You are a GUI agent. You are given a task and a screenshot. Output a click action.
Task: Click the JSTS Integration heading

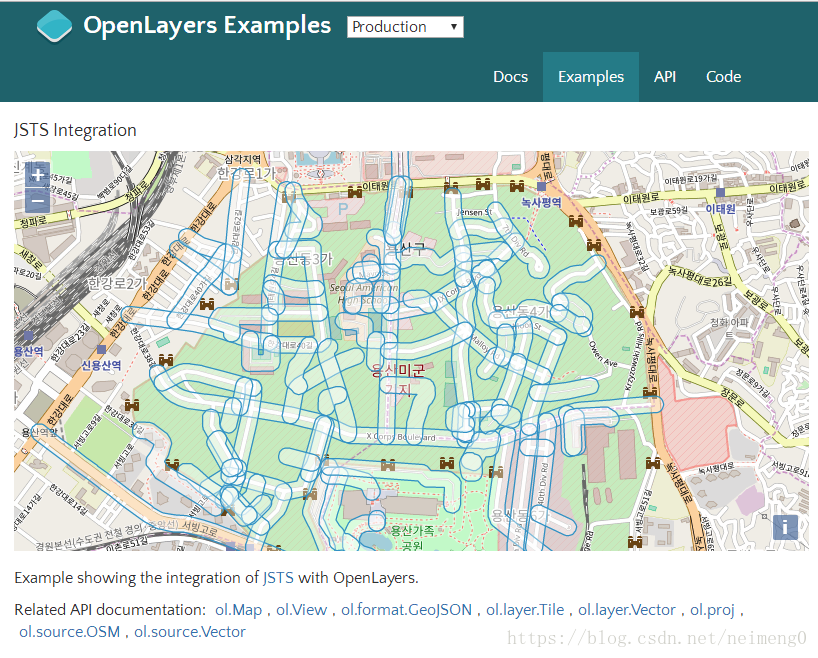[x=75, y=130]
